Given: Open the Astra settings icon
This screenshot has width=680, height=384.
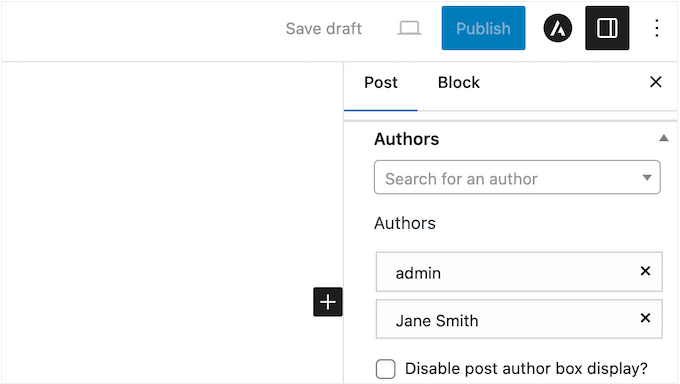Looking at the screenshot, I should (557, 28).
